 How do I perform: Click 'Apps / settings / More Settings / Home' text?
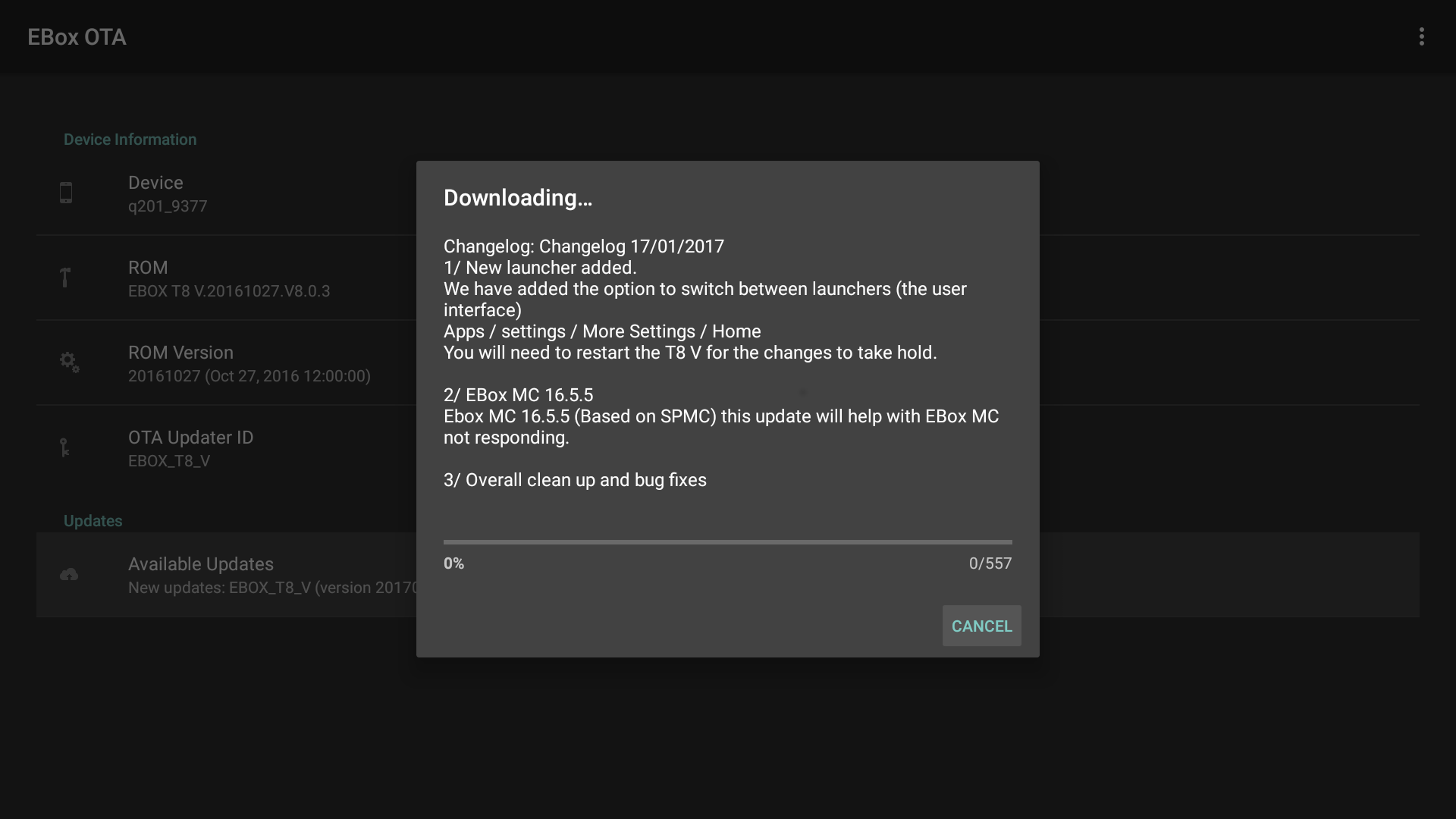pos(602,331)
